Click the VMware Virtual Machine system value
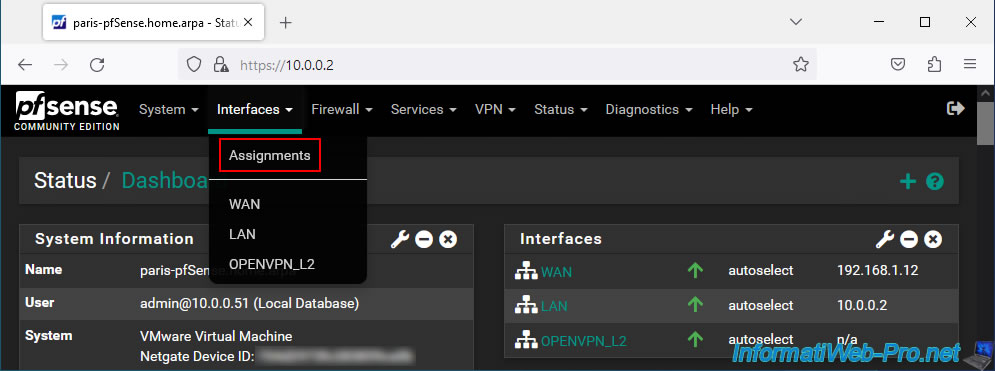The image size is (995, 371). click(x=216, y=336)
